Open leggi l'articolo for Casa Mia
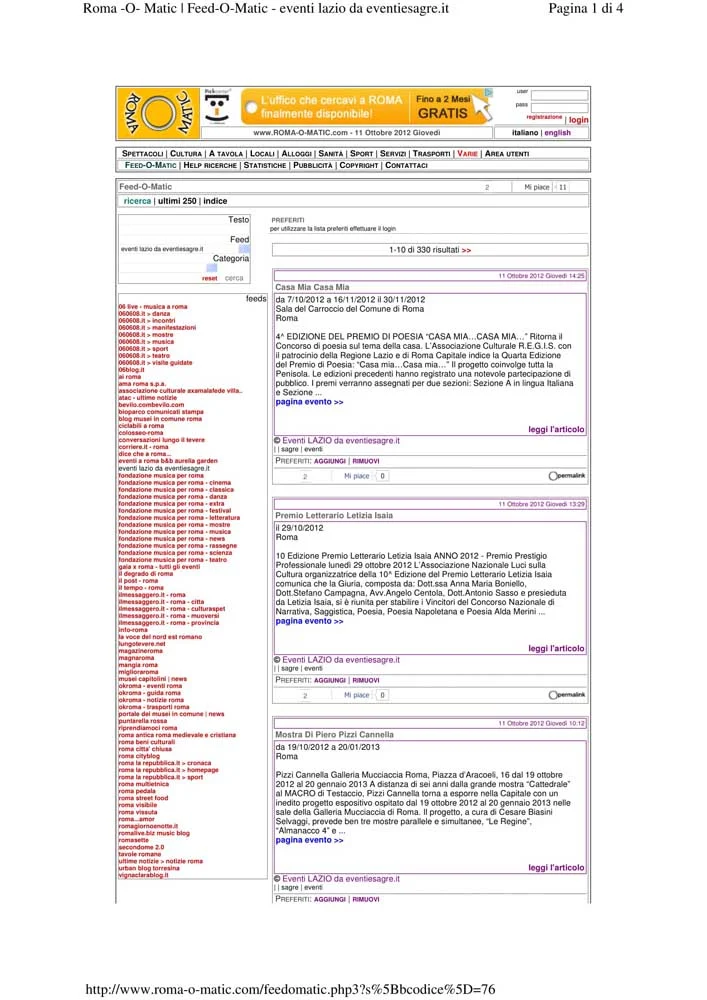Screen dimensions: 707x1000 pos(556,430)
